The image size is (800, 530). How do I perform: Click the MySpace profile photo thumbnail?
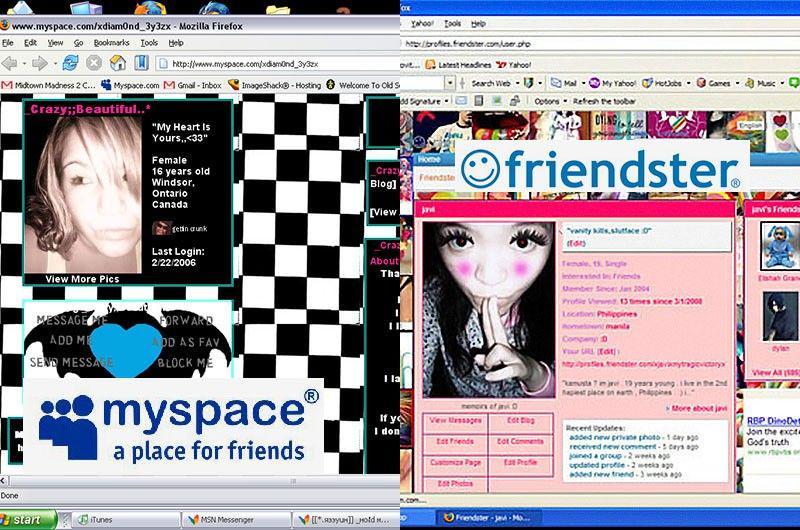tap(83, 194)
